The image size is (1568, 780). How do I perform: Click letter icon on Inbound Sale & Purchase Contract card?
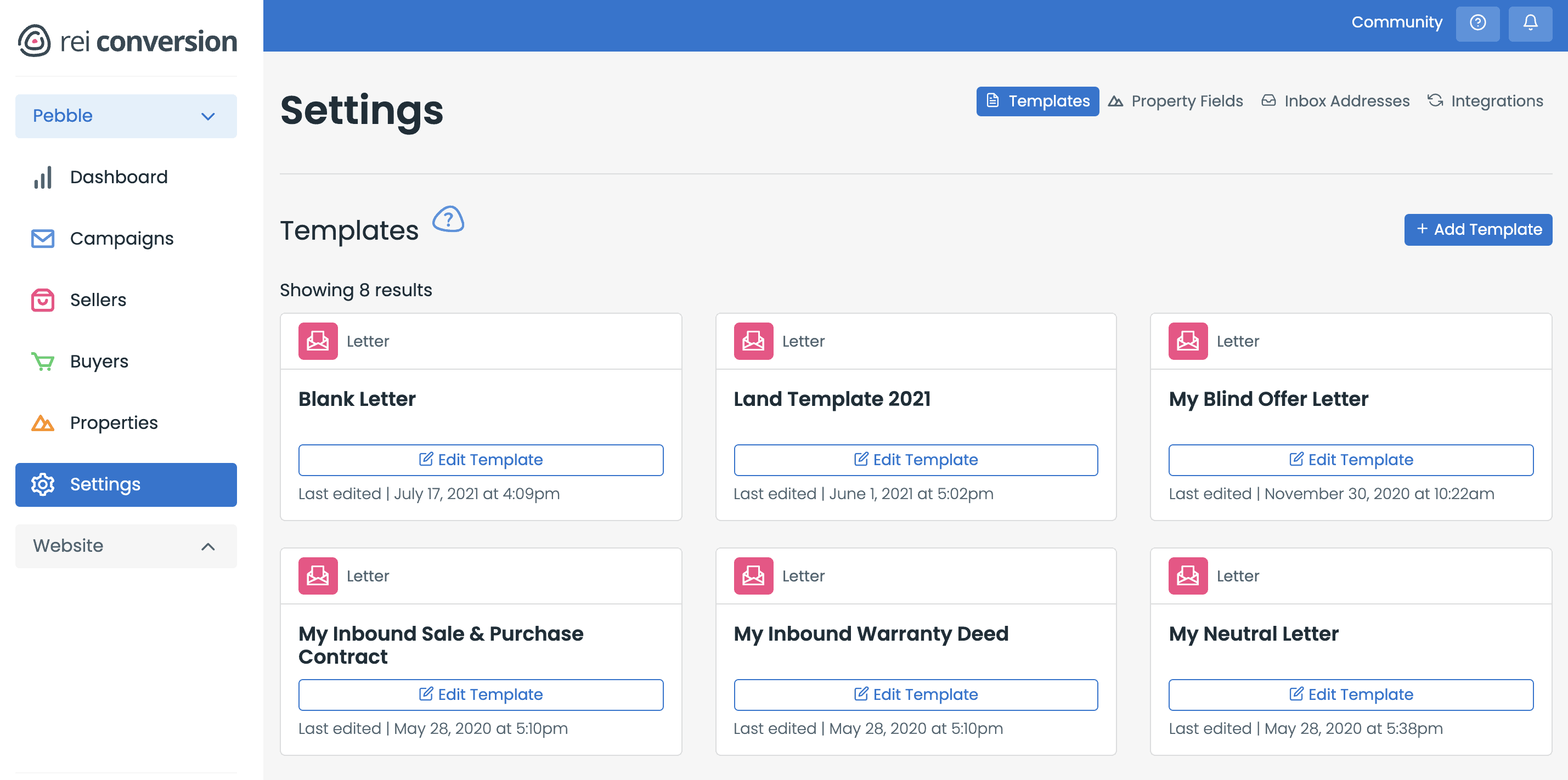(x=318, y=576)
